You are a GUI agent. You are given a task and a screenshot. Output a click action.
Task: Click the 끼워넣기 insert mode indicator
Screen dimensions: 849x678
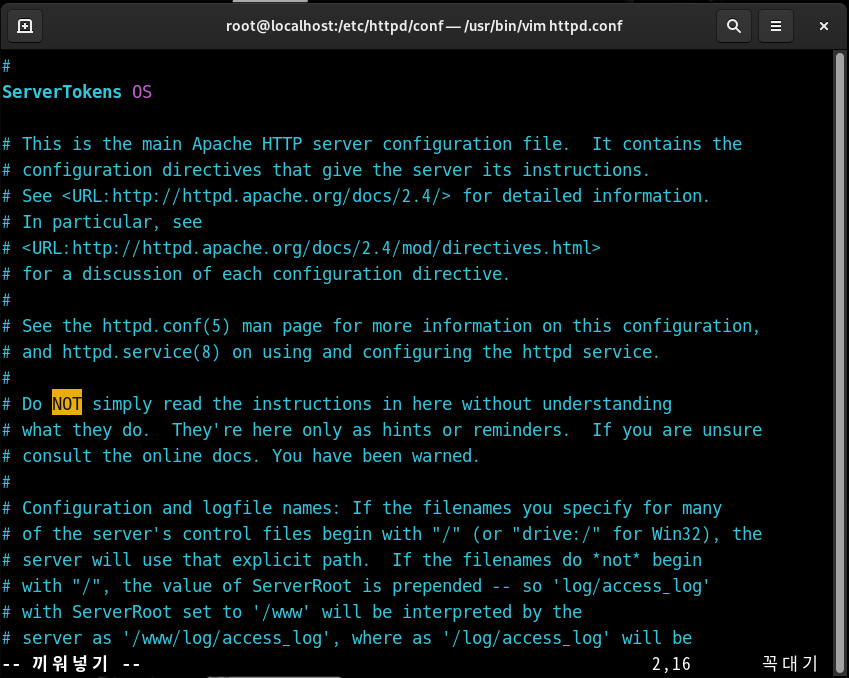tap(71, 664)
